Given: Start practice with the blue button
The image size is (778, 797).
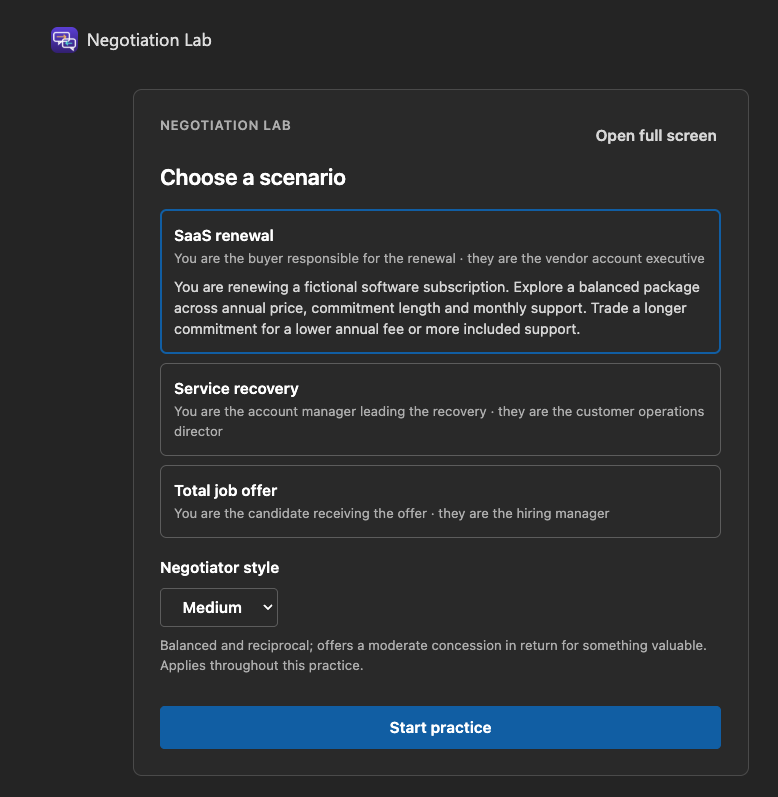Looking at the screenshot, I should (x=440, y=727).
